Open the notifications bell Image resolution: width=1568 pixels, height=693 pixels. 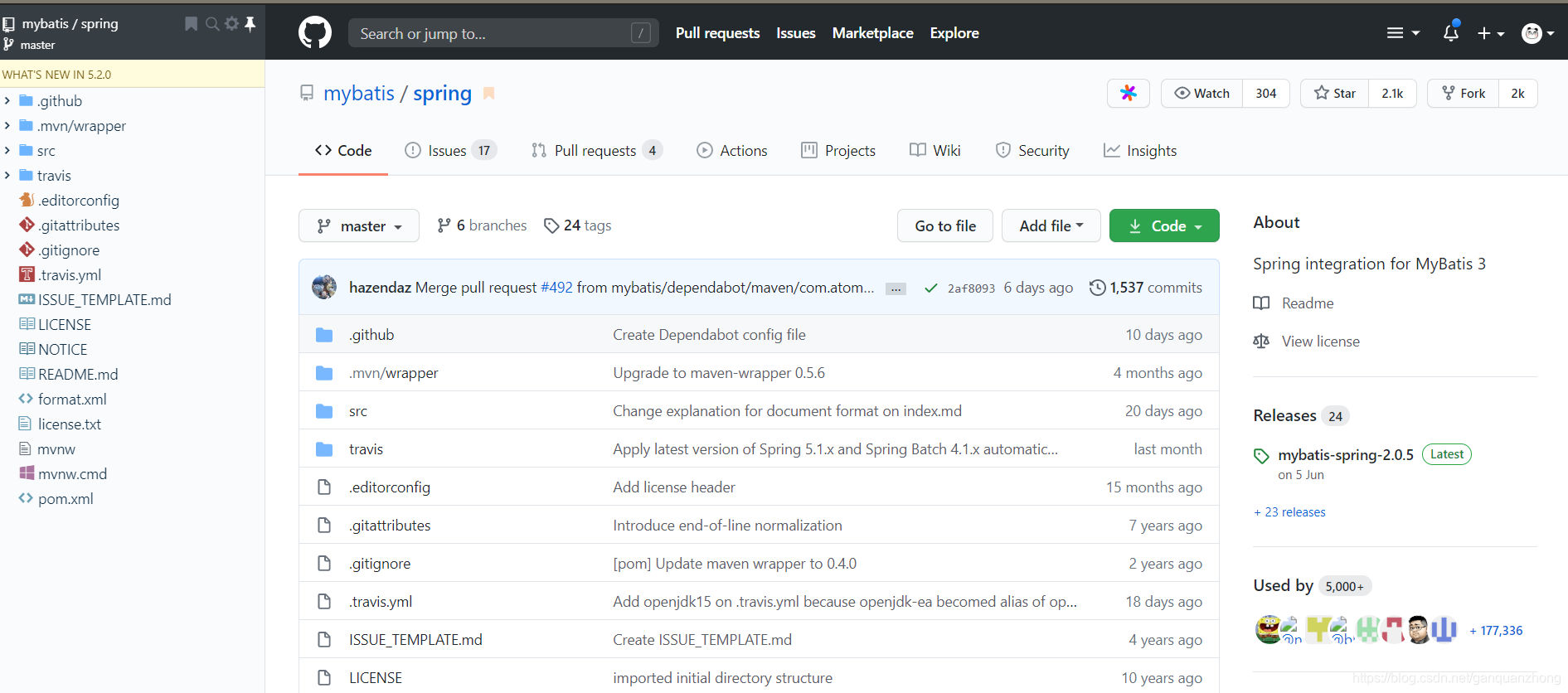point(1450,32)
